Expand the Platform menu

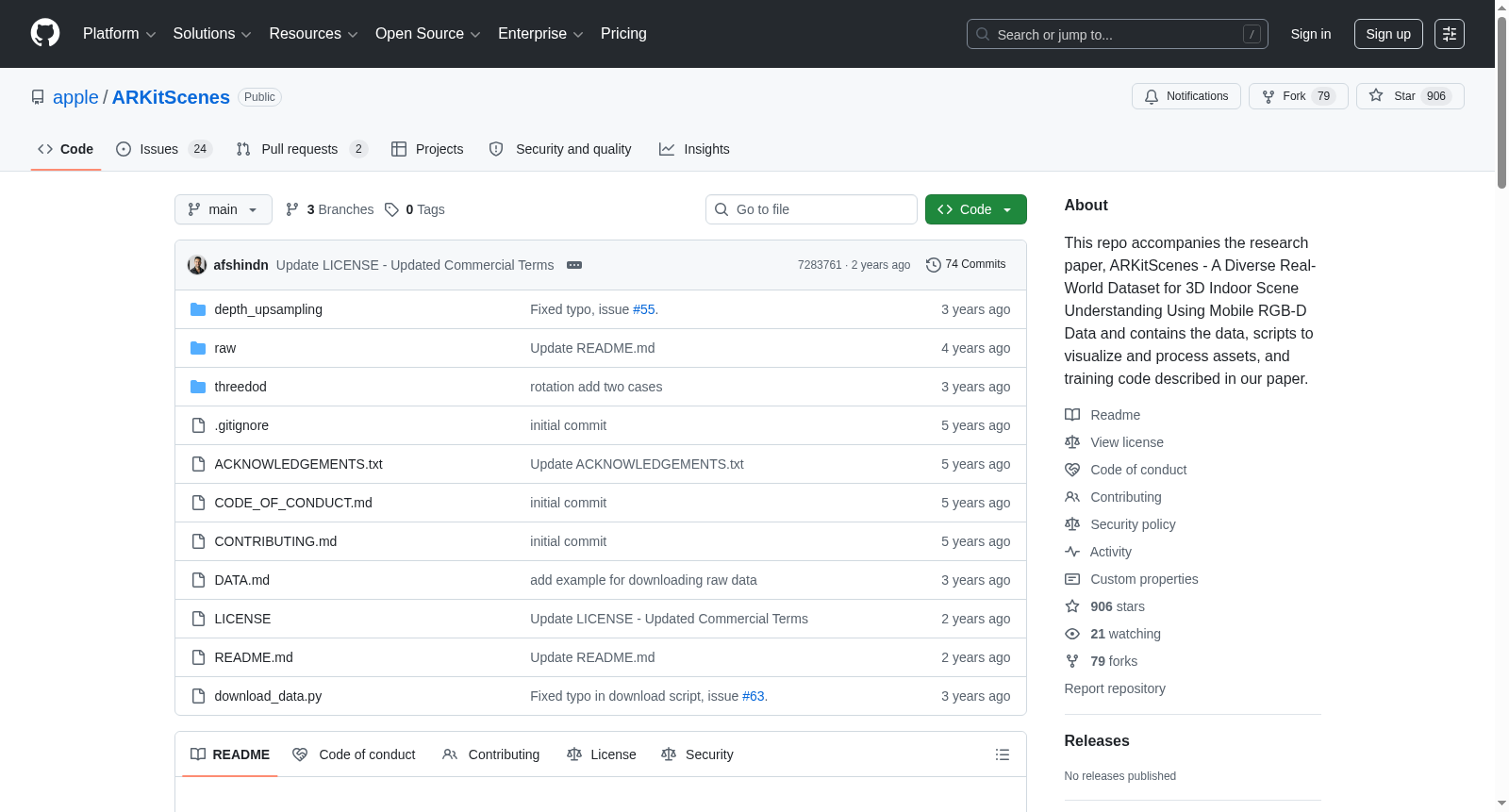[x=120, y=34]
